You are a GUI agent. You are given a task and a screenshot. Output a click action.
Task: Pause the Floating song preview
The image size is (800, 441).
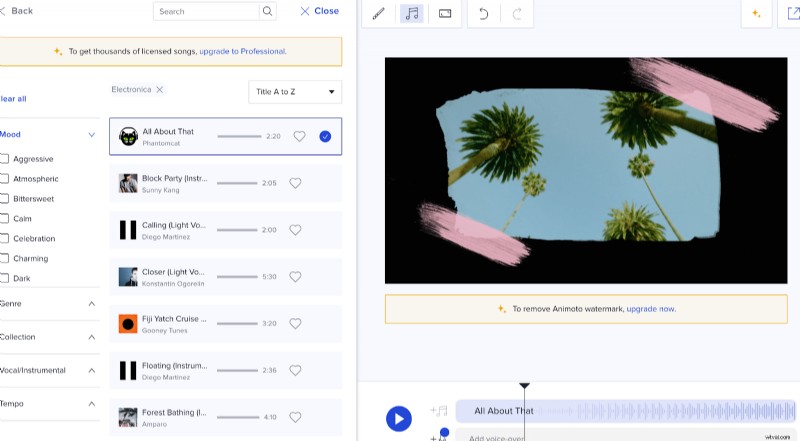click(x=128, y=370)
